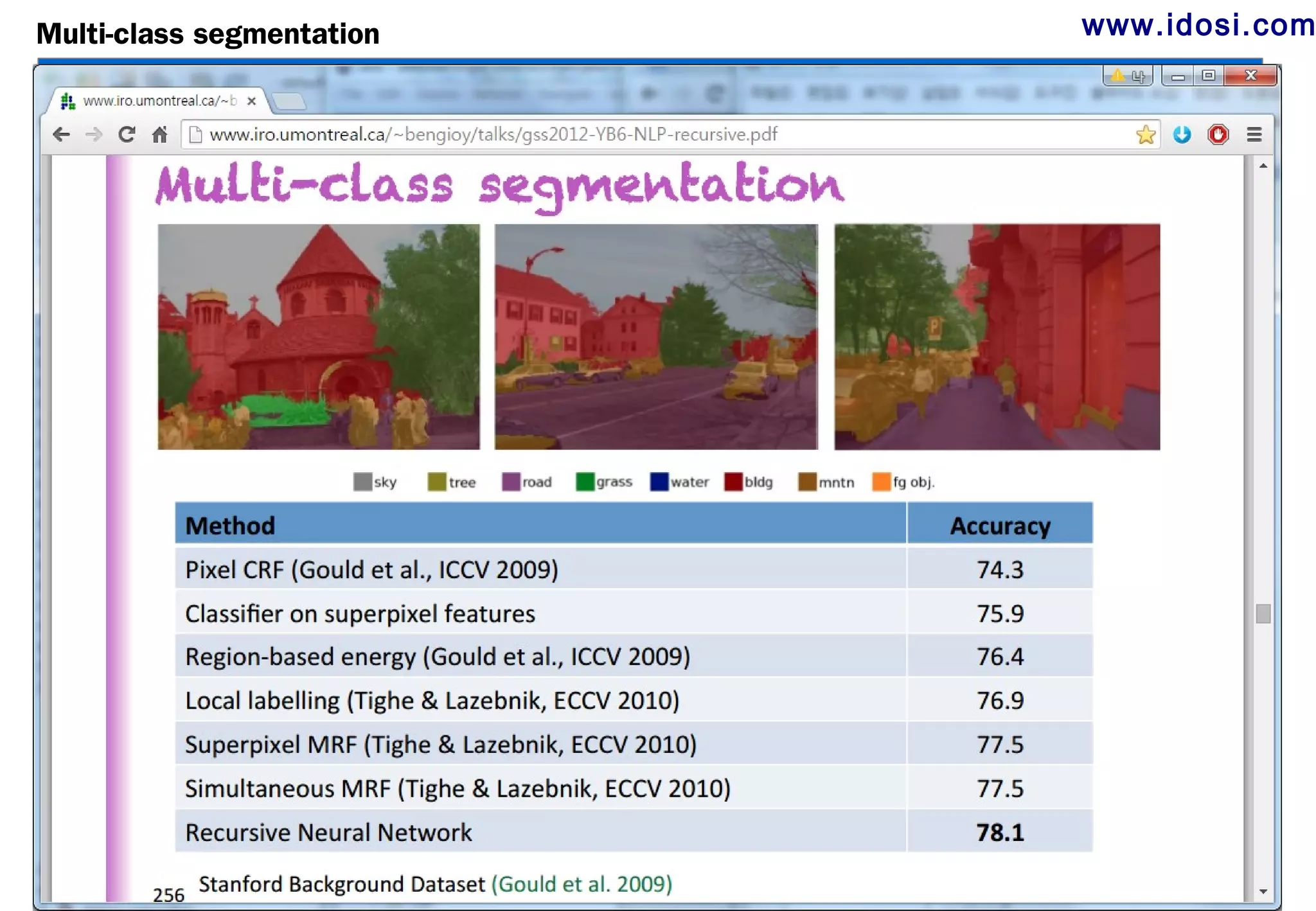Click the orange fg obj. legend swatch

tap(882, 482)
